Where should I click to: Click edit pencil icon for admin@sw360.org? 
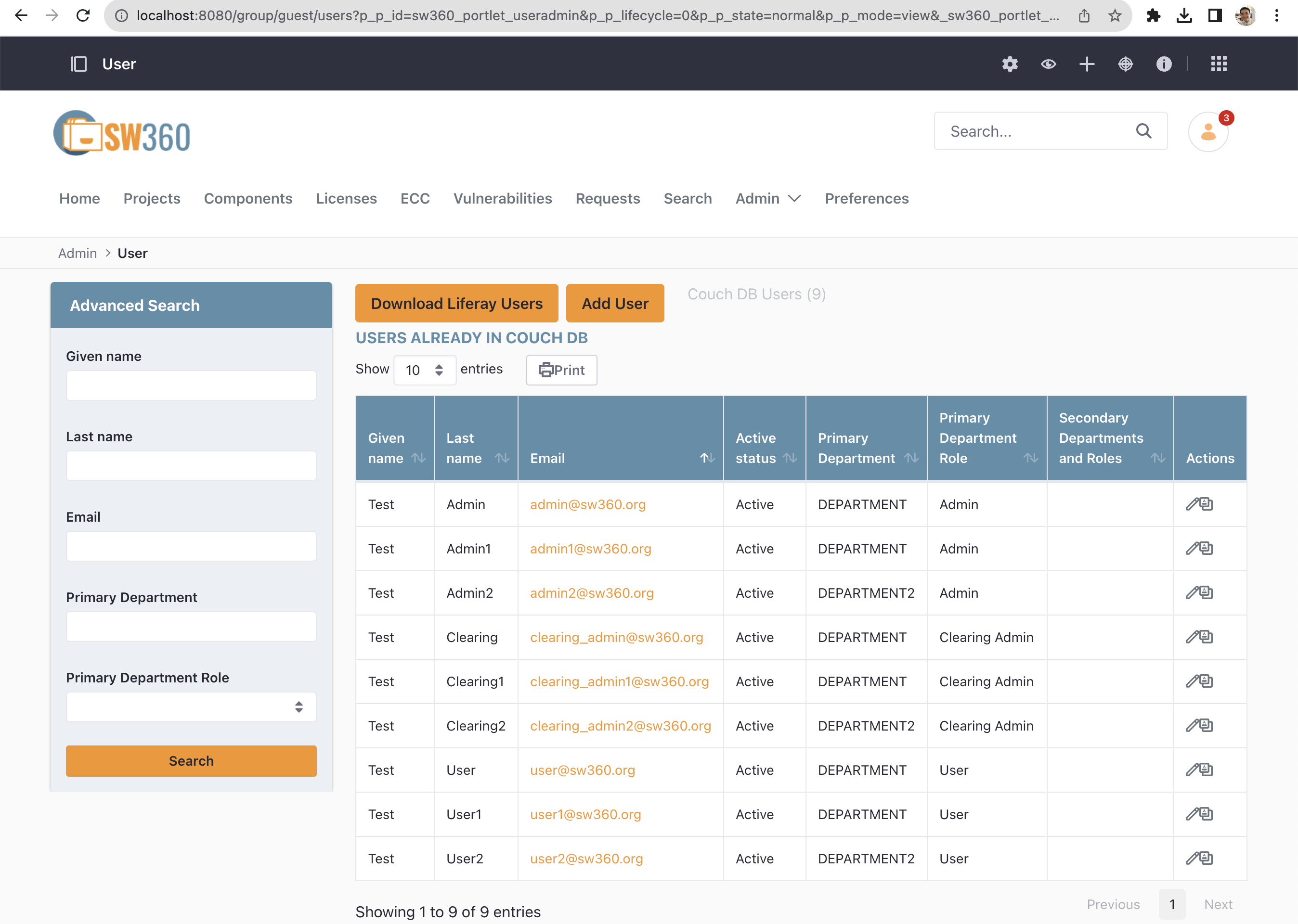point(1192,504)
